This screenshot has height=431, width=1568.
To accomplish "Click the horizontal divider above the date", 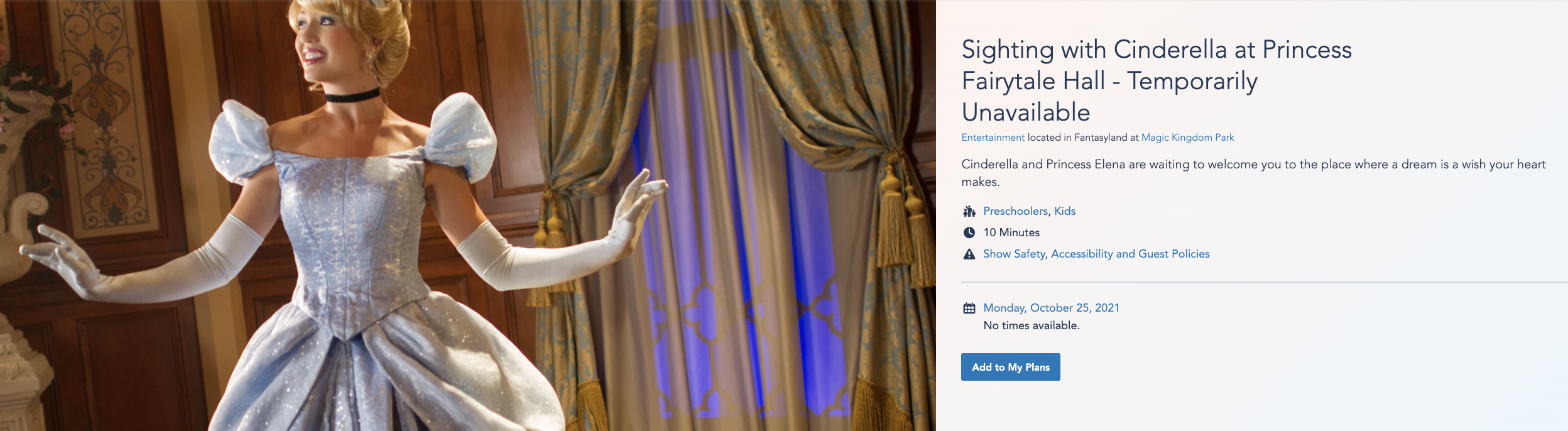I will pyautogui.click(x=1264, y=282).
